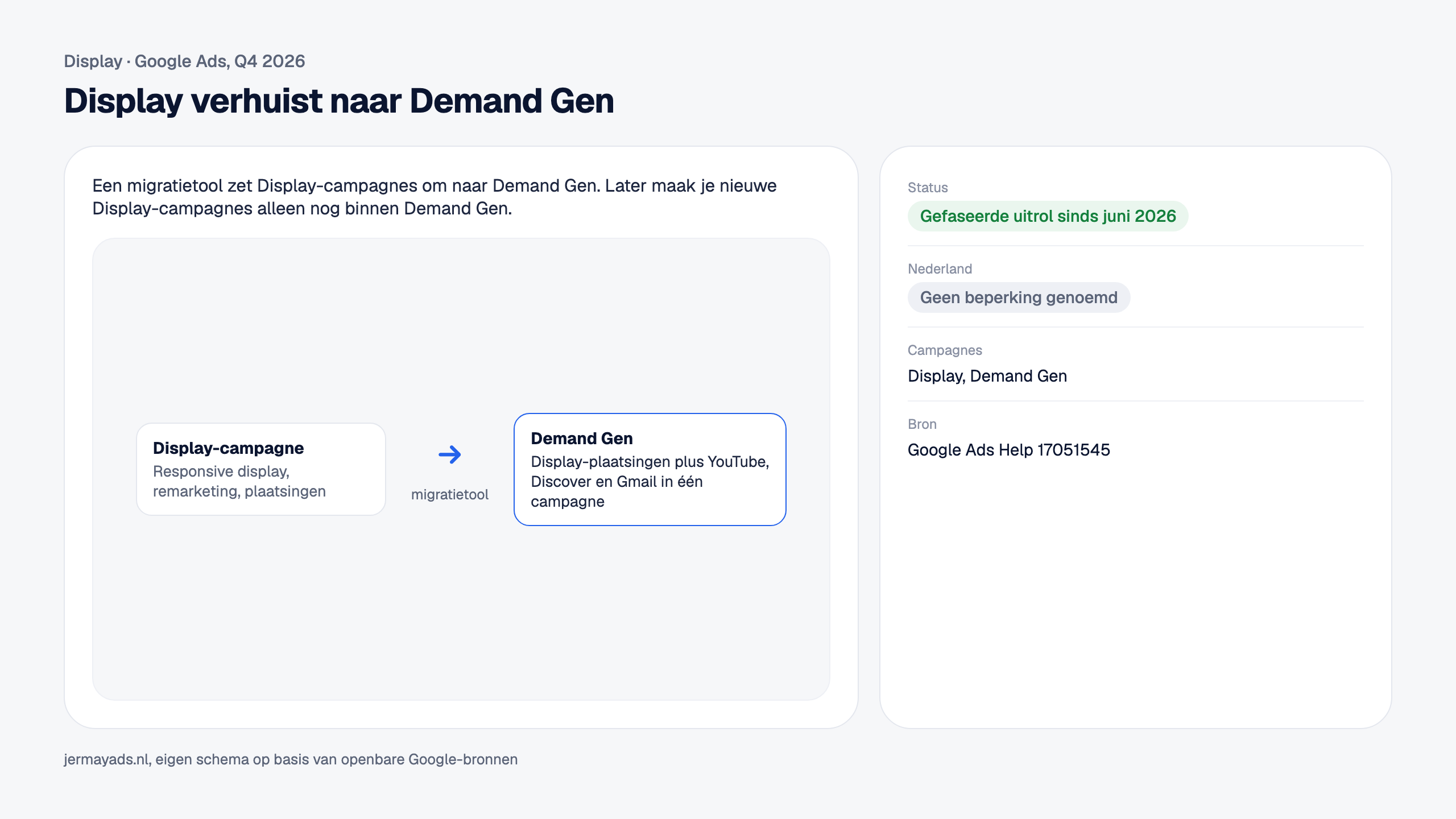Image resolution: width=1456 pixels, height=819 pixels.
Task: Click the 'Campagnes' label
Action: 945,350
